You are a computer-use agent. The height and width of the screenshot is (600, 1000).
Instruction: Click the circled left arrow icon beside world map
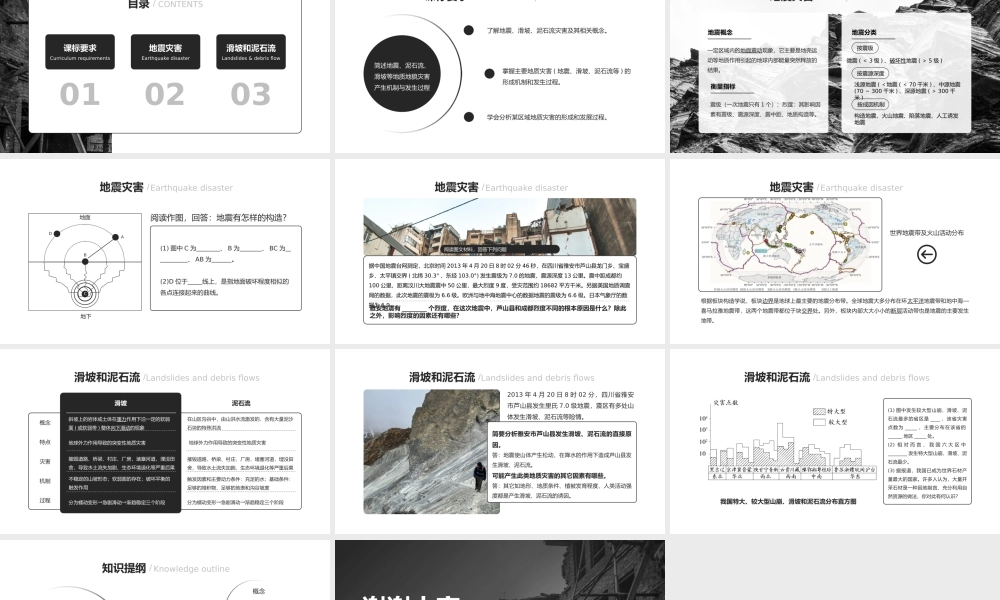click(927, 254)
